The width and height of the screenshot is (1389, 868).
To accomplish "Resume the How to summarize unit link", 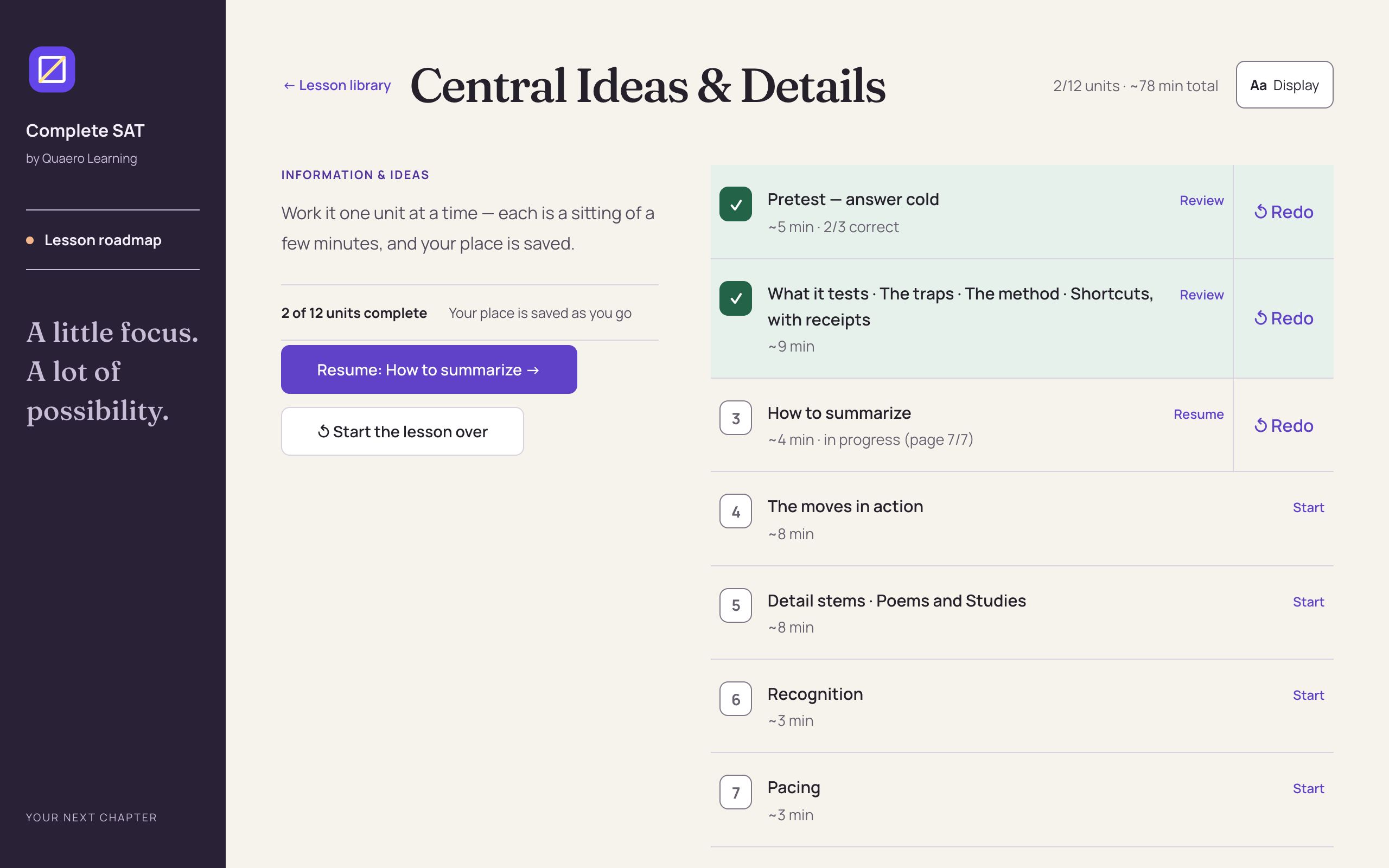I will (1199, 414).
